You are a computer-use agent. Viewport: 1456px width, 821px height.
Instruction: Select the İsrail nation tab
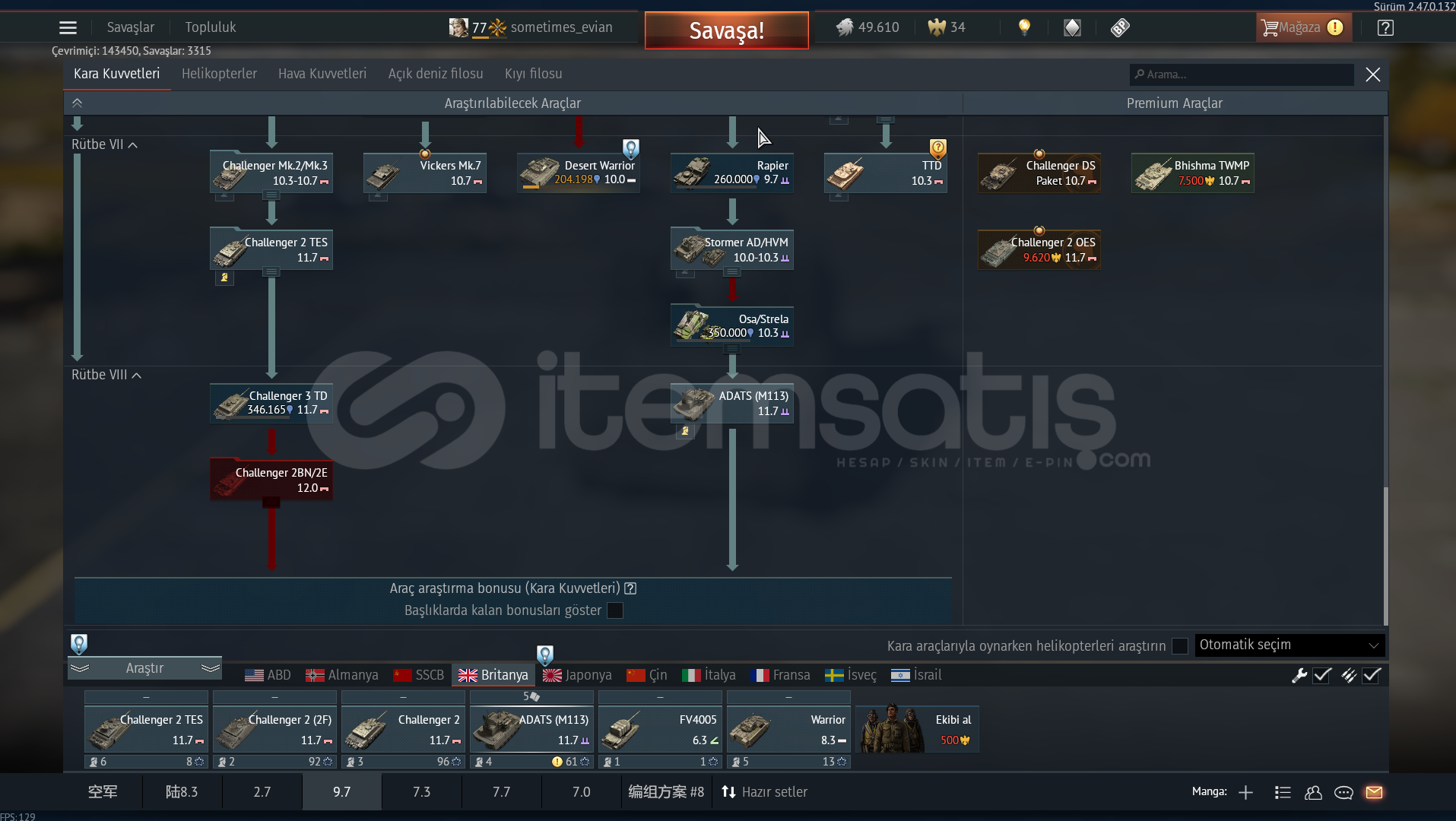click(916, 675)
